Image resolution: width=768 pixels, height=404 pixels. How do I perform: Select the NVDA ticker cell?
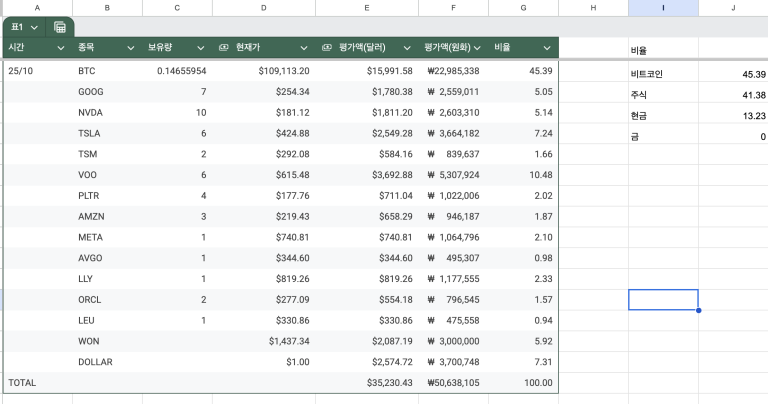click(x=107, y=113)
